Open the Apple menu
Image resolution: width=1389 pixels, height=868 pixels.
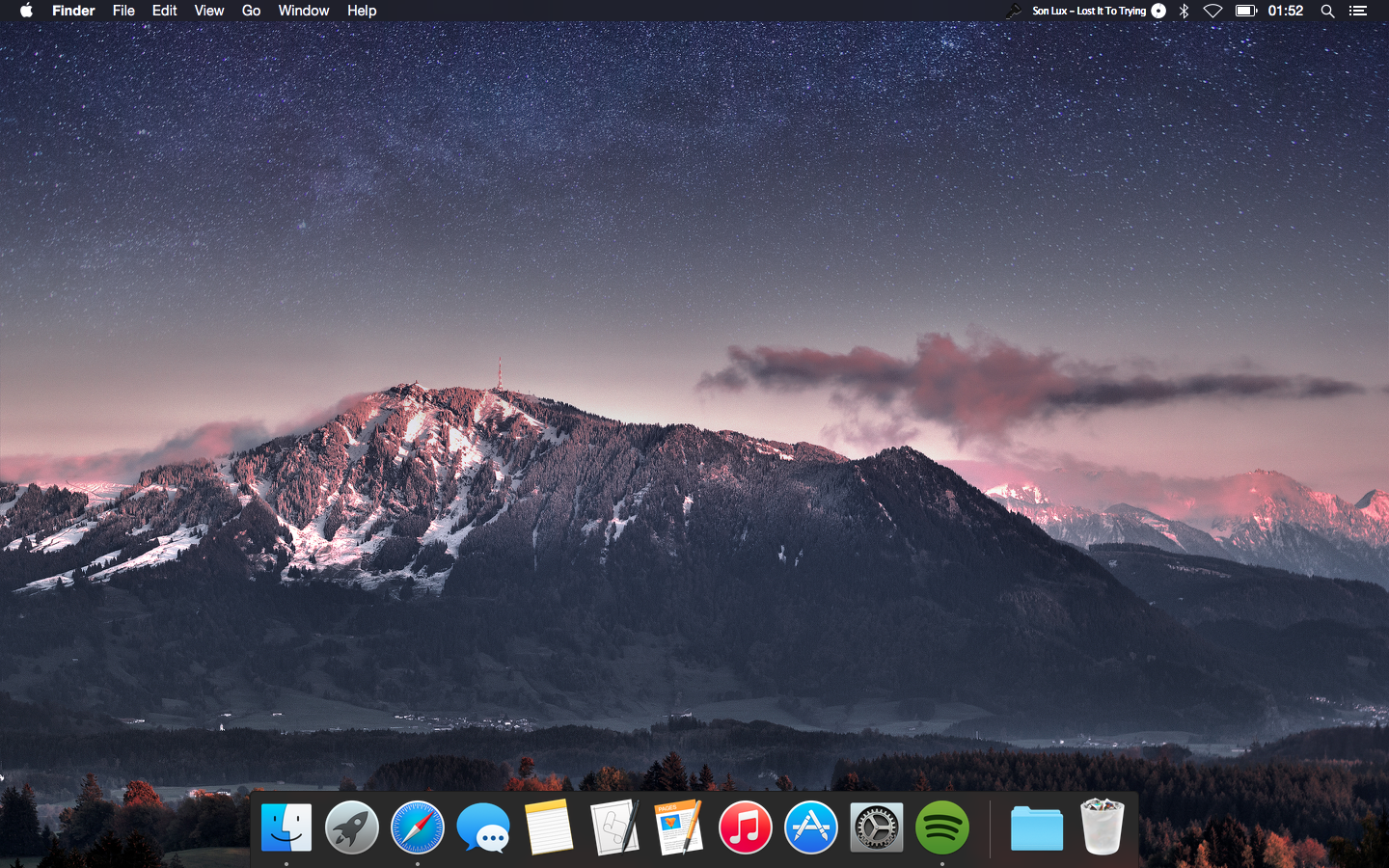[26, 11]
